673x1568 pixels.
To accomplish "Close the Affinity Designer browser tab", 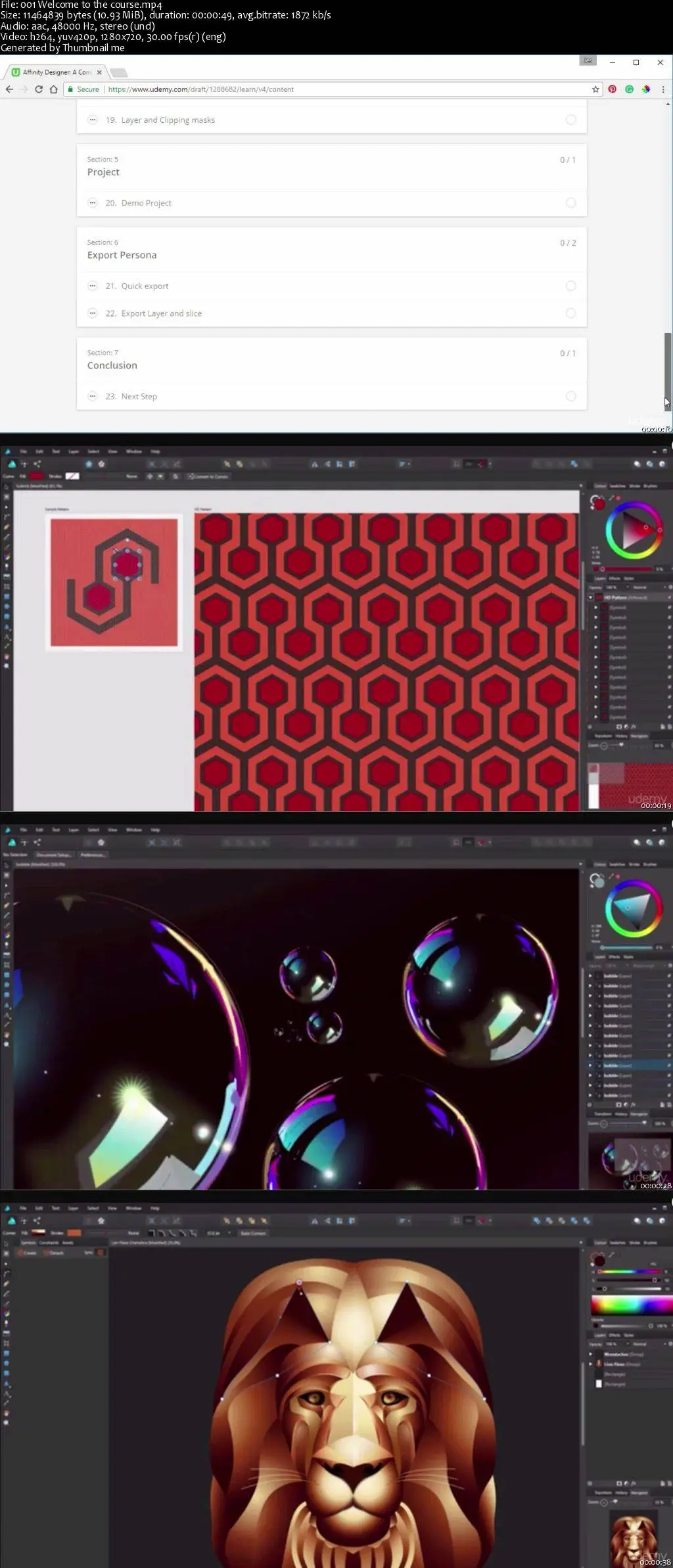I will pyautogui.click(x=99, y=72).
